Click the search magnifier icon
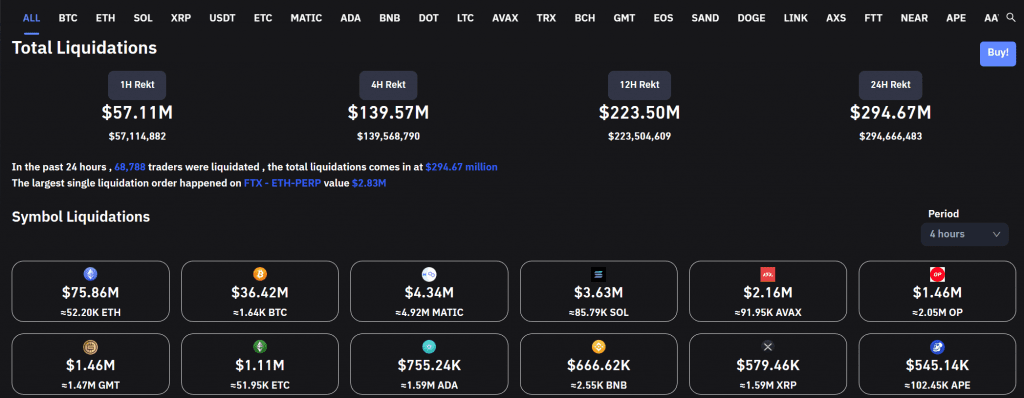This screenshot has height=398, width=1024. click(1011, 18)
